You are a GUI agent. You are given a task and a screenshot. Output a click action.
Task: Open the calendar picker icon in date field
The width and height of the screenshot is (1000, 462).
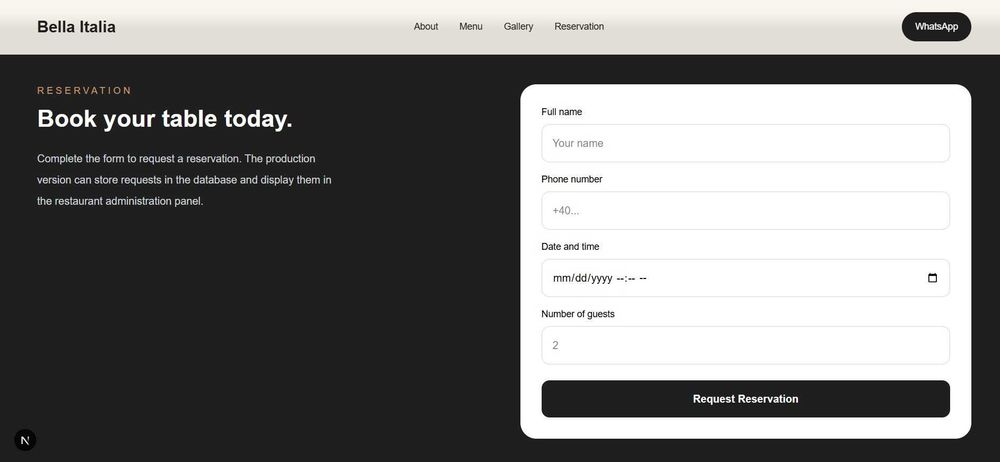932,278
